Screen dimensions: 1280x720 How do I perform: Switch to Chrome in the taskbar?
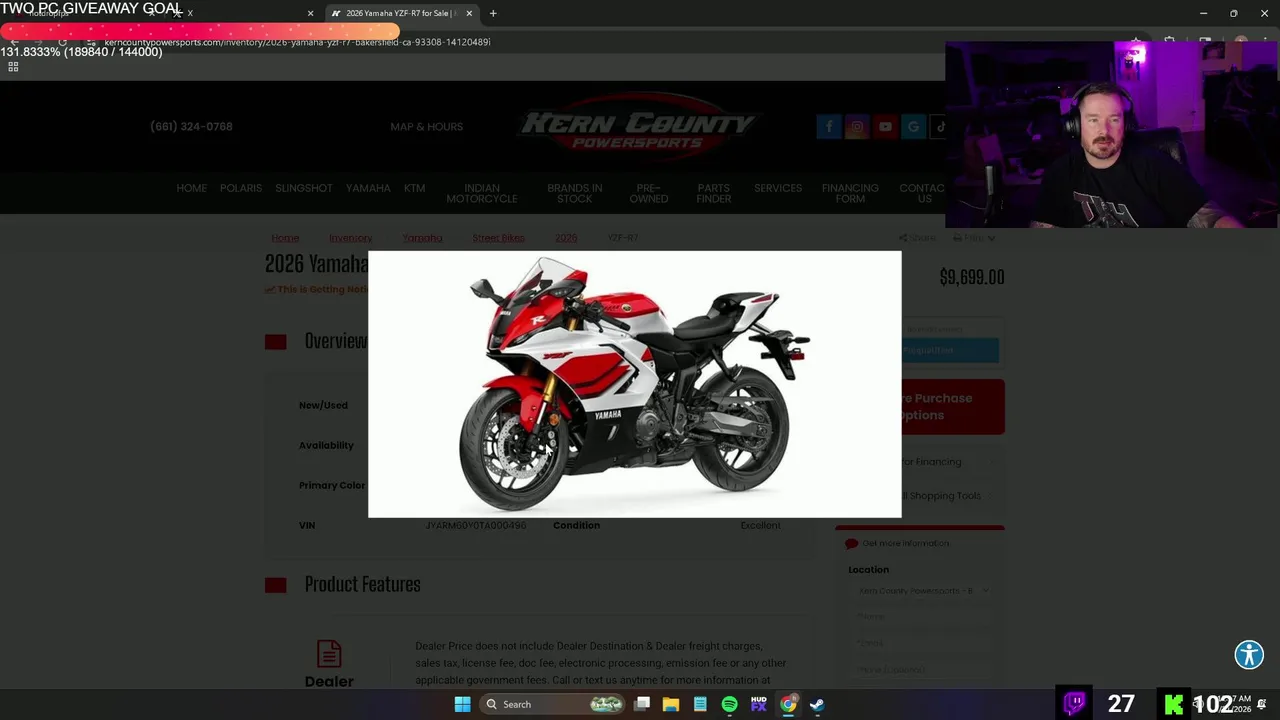tap(788, 704)
